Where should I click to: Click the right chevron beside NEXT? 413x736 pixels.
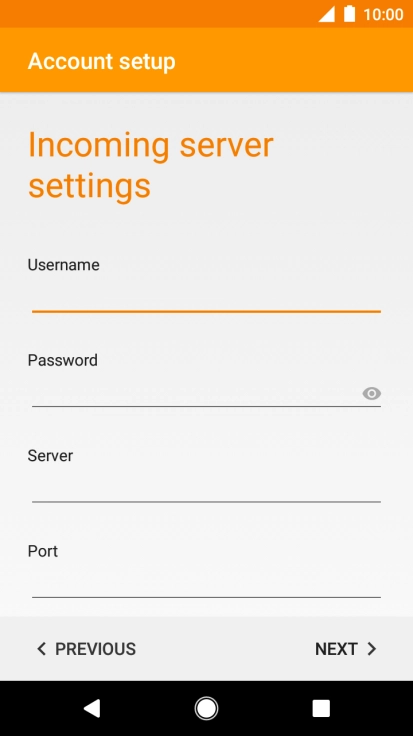tap(372, 649)
